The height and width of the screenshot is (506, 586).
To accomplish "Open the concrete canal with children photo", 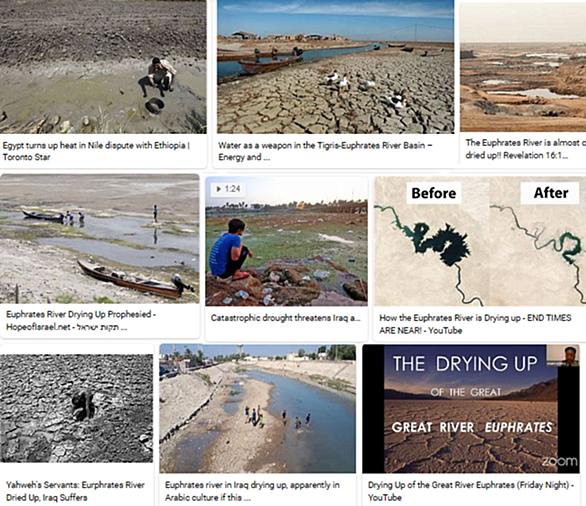I will click(x=257, y=409).
